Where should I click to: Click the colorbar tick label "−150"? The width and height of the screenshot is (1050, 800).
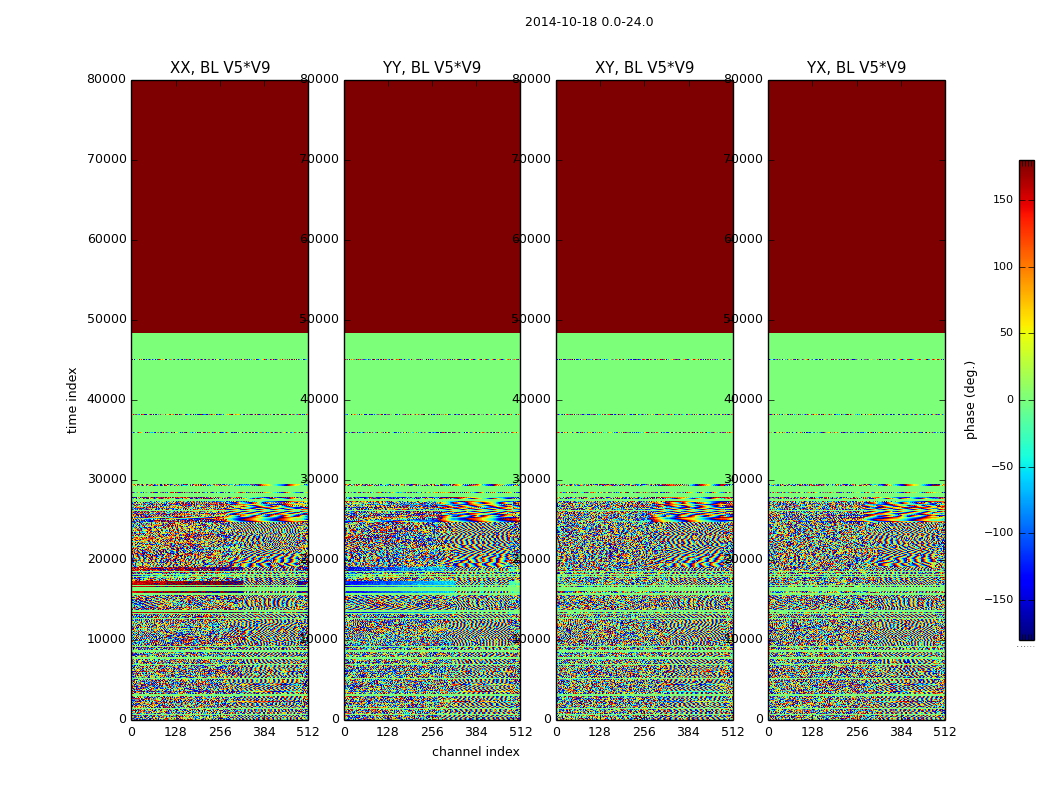(998, 600)
